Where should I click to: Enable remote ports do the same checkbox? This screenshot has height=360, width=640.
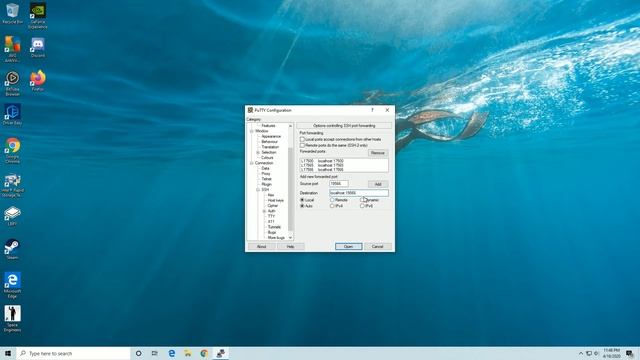[x=302, y=145]
